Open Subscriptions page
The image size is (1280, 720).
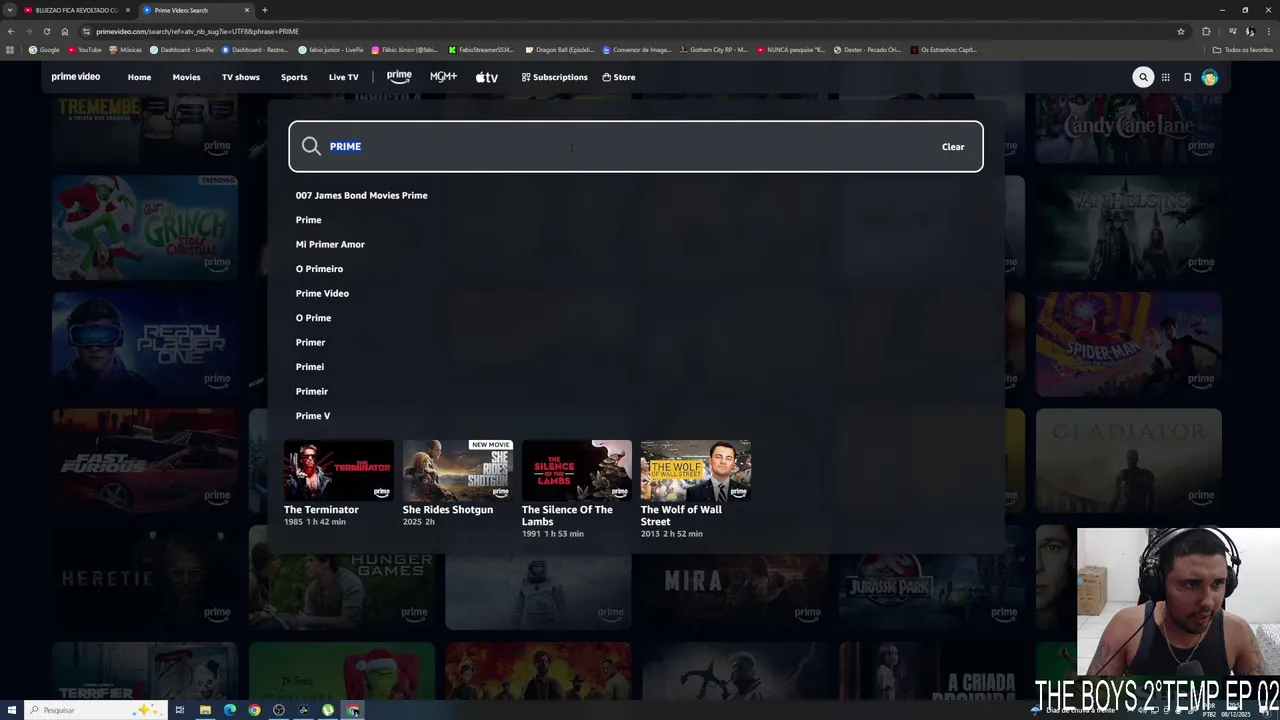(554, 77)
